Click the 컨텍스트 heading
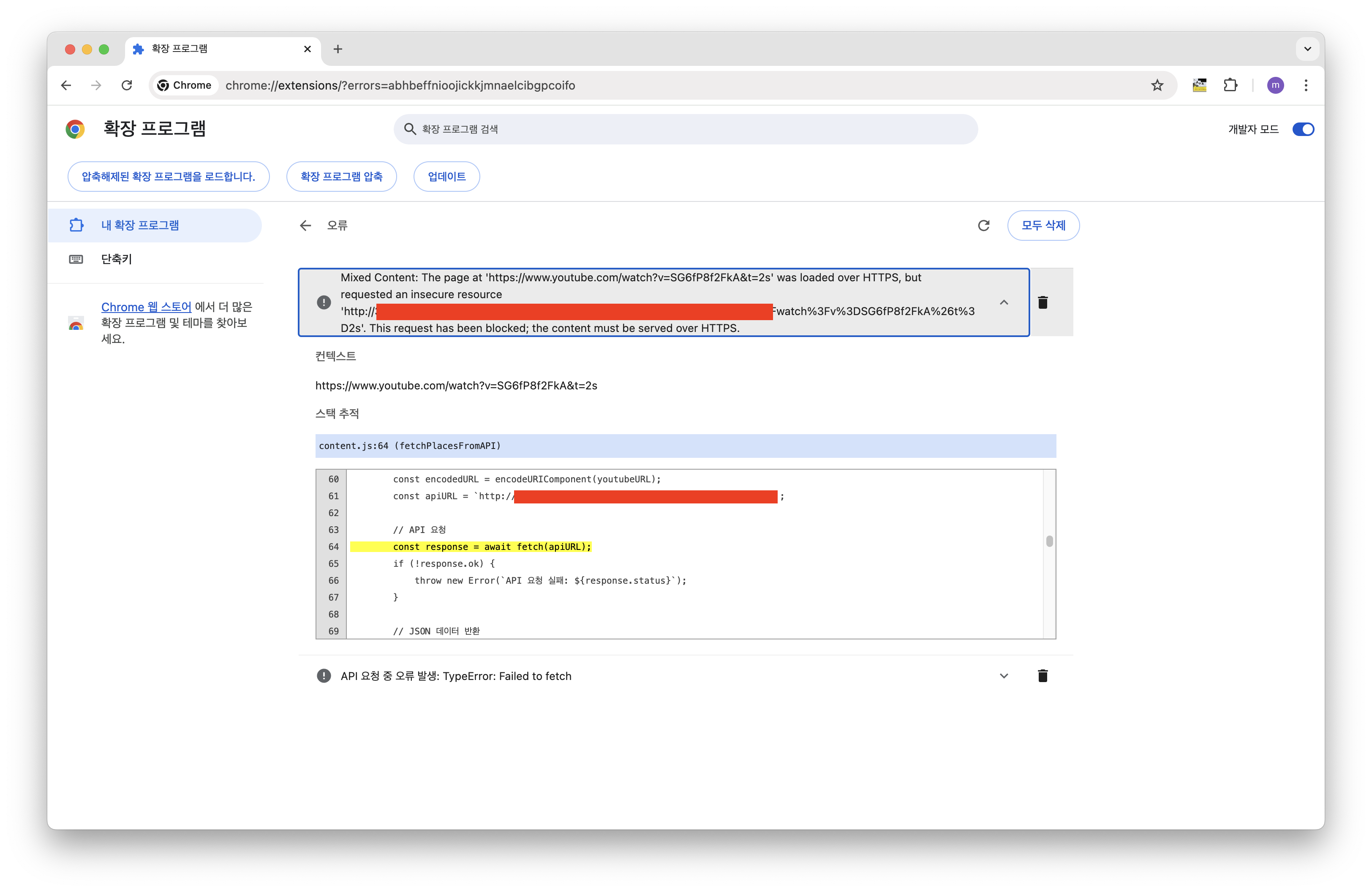Screen dimensions: 1372x892 pyautogui.click(x=335, y=356)
